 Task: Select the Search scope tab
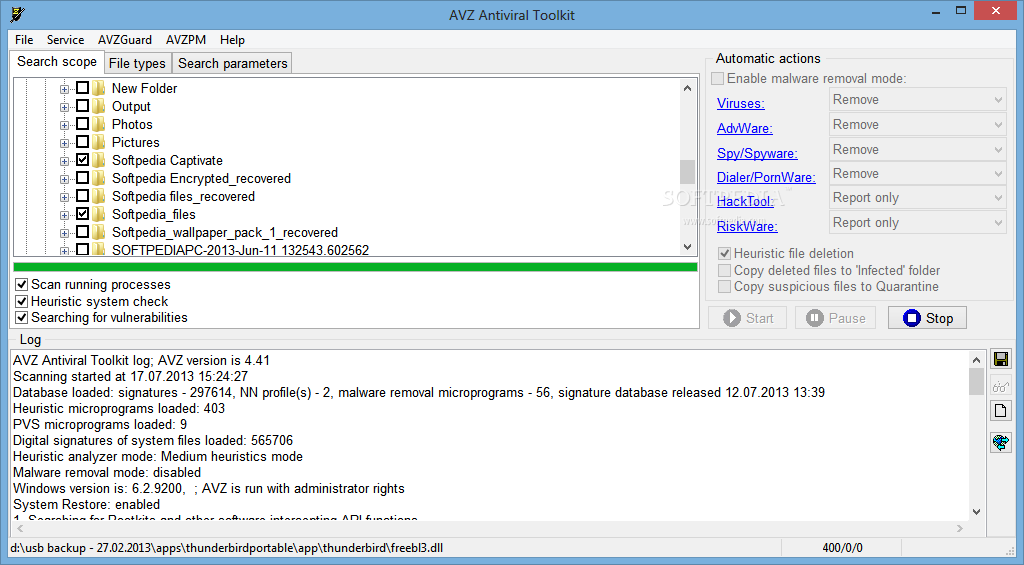[57, 62]
